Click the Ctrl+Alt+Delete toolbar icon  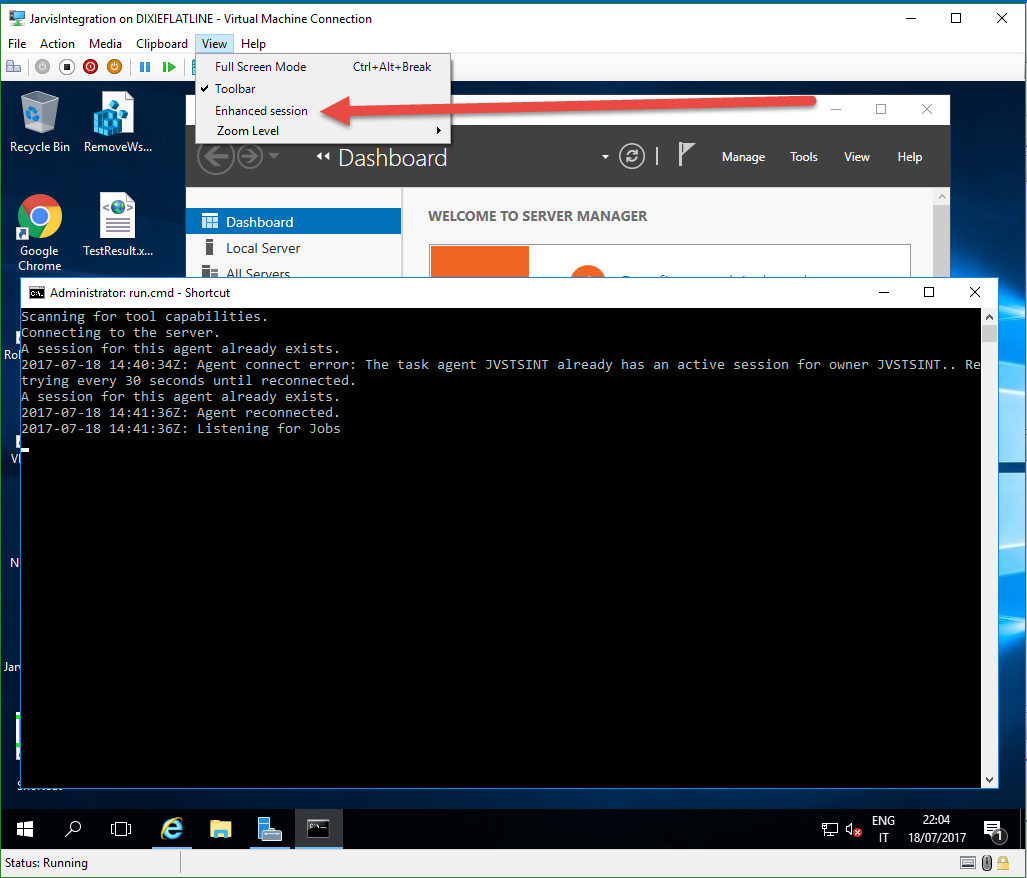tap(13, 67)
